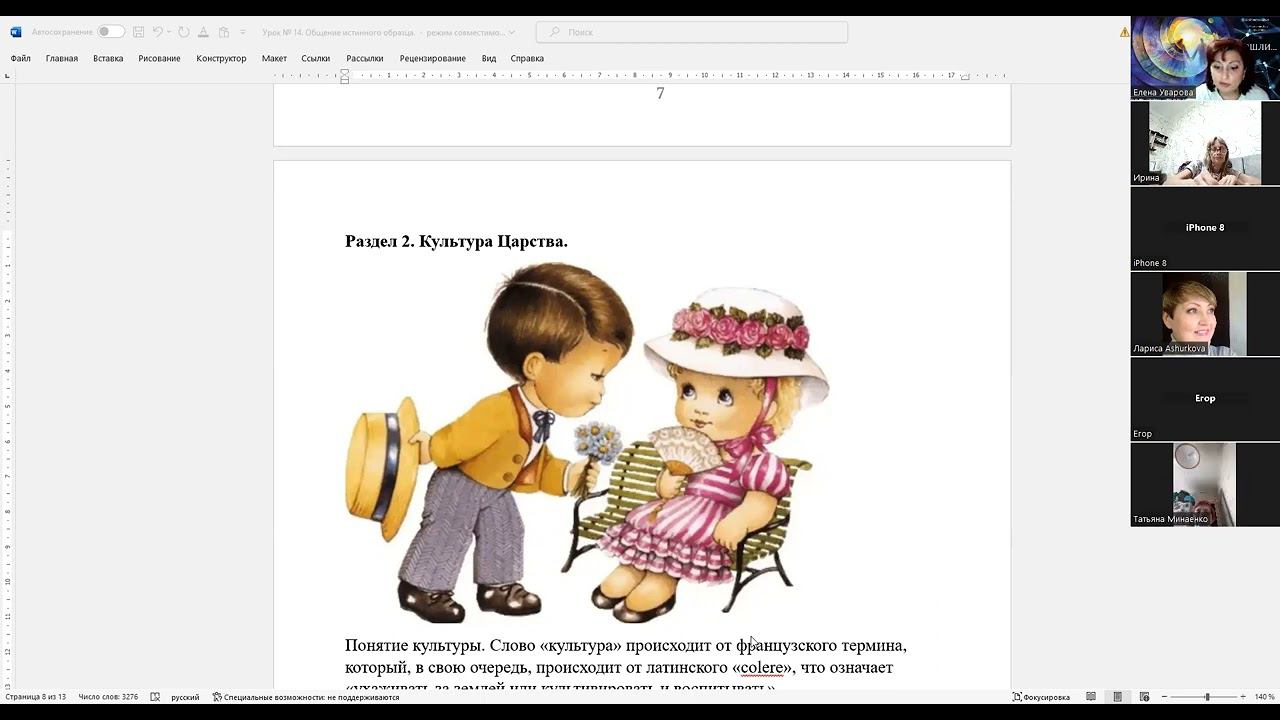1280x720 pixels.
Task: Open the Рисование tab
Action: [160, 58]
